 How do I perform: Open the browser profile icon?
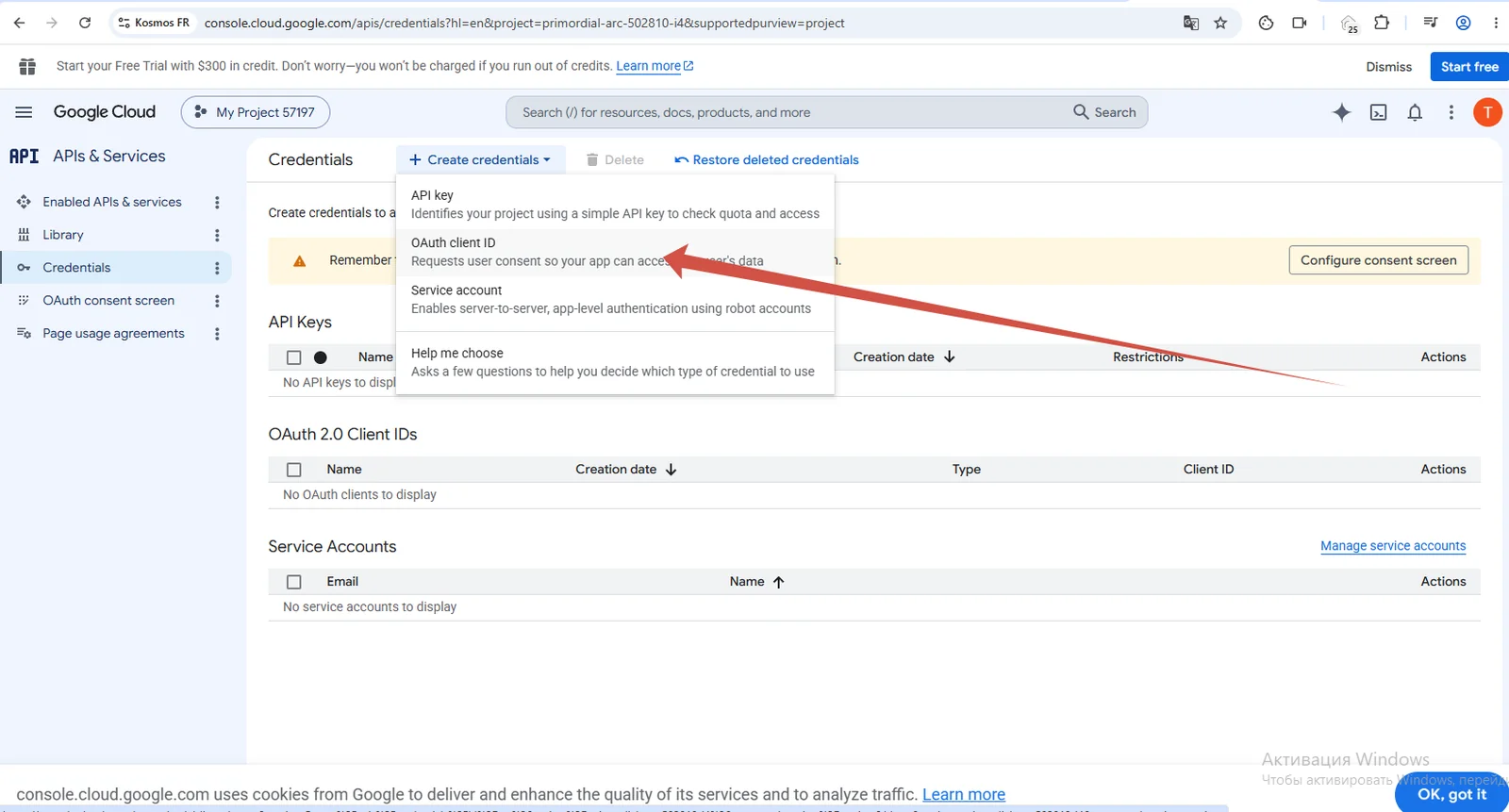1463,23
